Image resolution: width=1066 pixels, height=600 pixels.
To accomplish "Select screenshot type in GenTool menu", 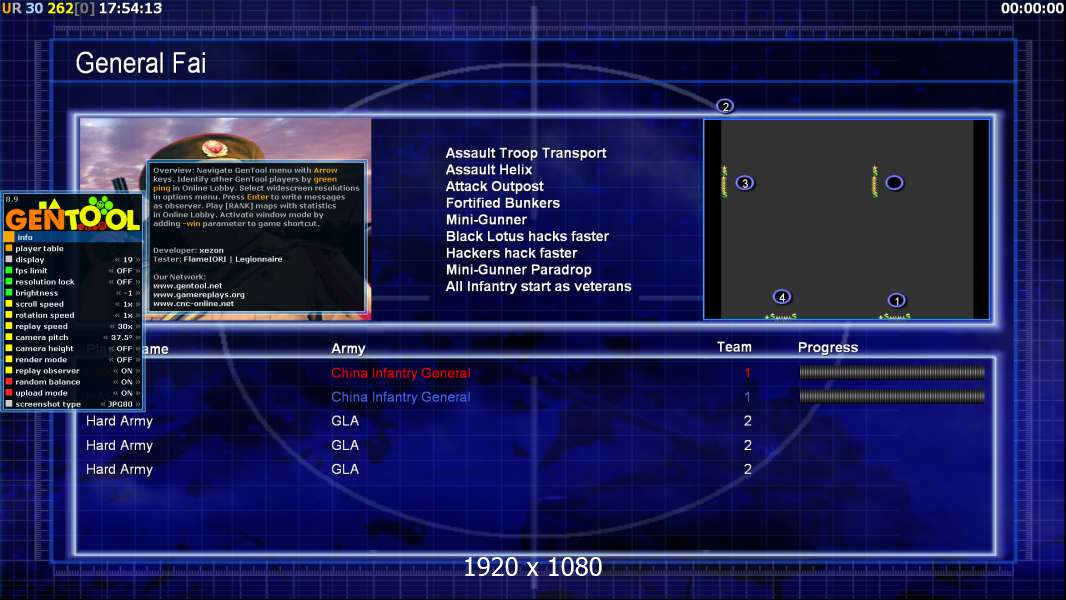I will [48, 404].
